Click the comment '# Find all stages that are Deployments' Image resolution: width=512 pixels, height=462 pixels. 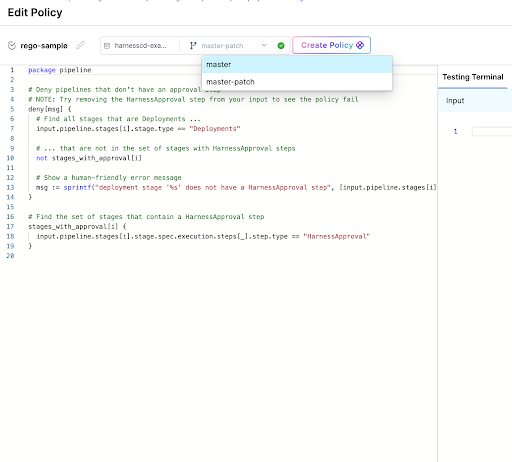[118, 119]
